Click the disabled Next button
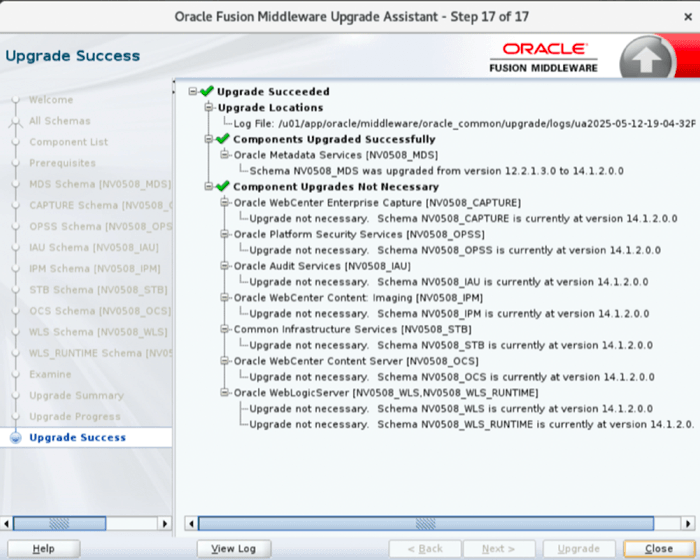The width and height of the screenshot is (700, 560). (x=499, y=549)
